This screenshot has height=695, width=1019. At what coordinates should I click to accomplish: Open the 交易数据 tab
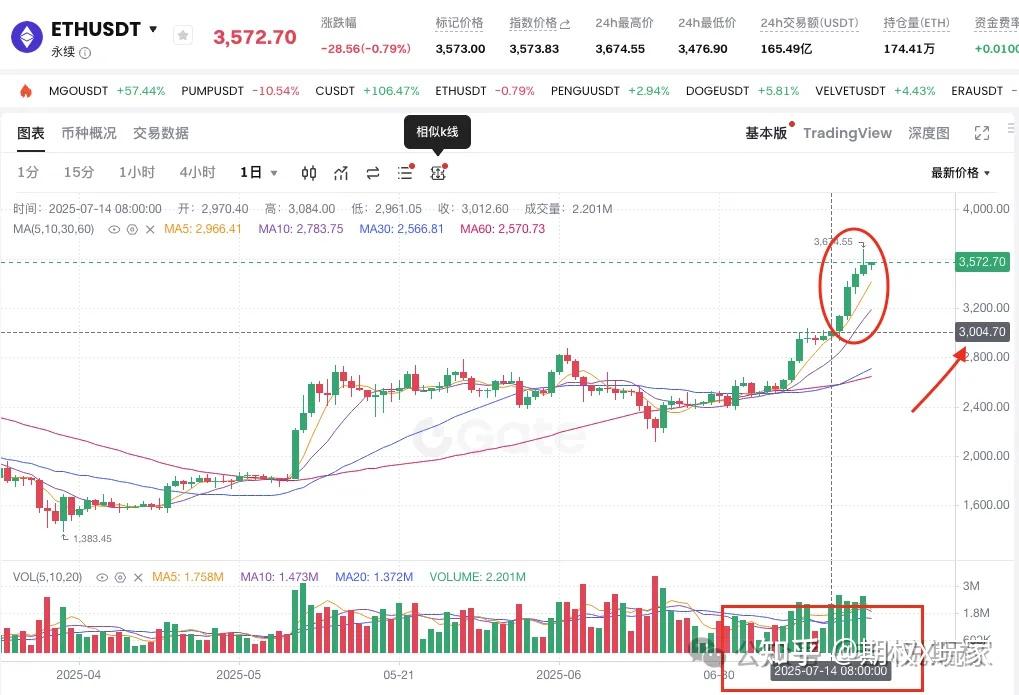161,133
